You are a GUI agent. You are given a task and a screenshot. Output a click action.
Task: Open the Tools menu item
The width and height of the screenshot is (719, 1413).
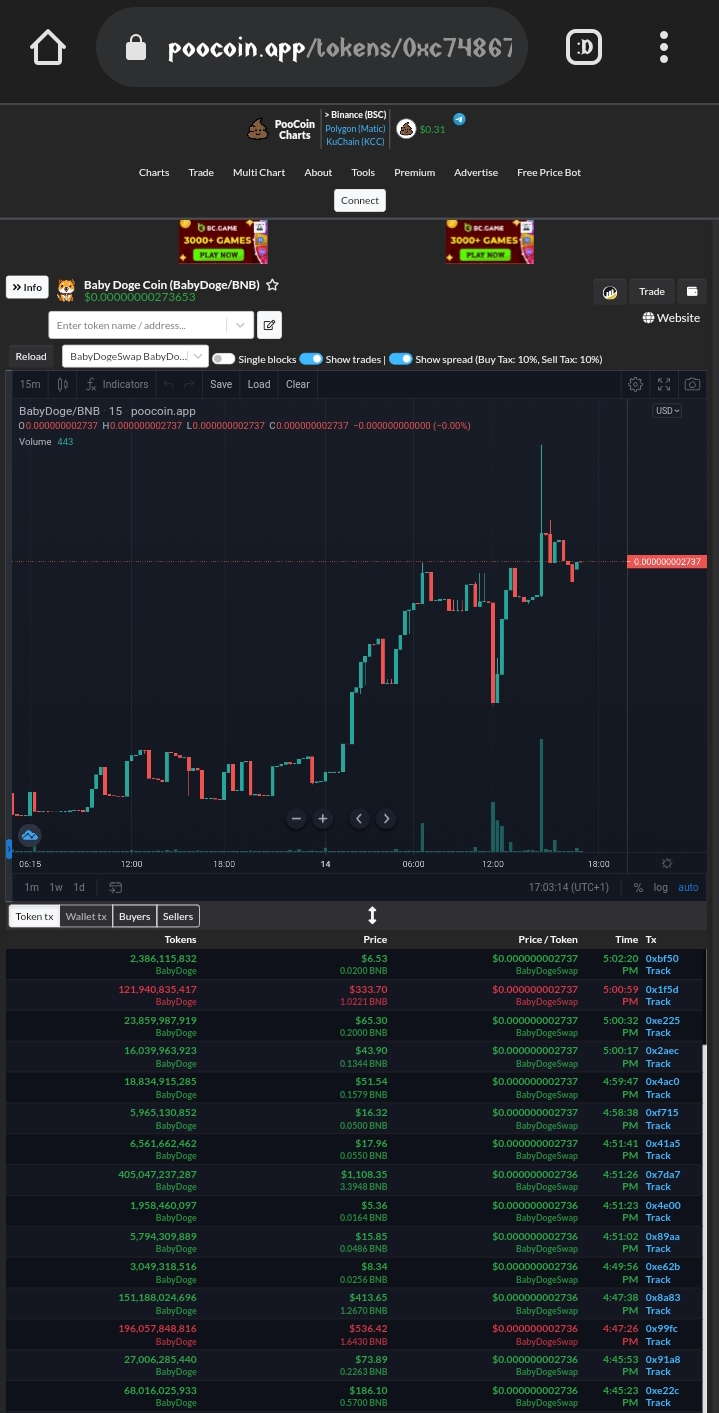(363, 173)
